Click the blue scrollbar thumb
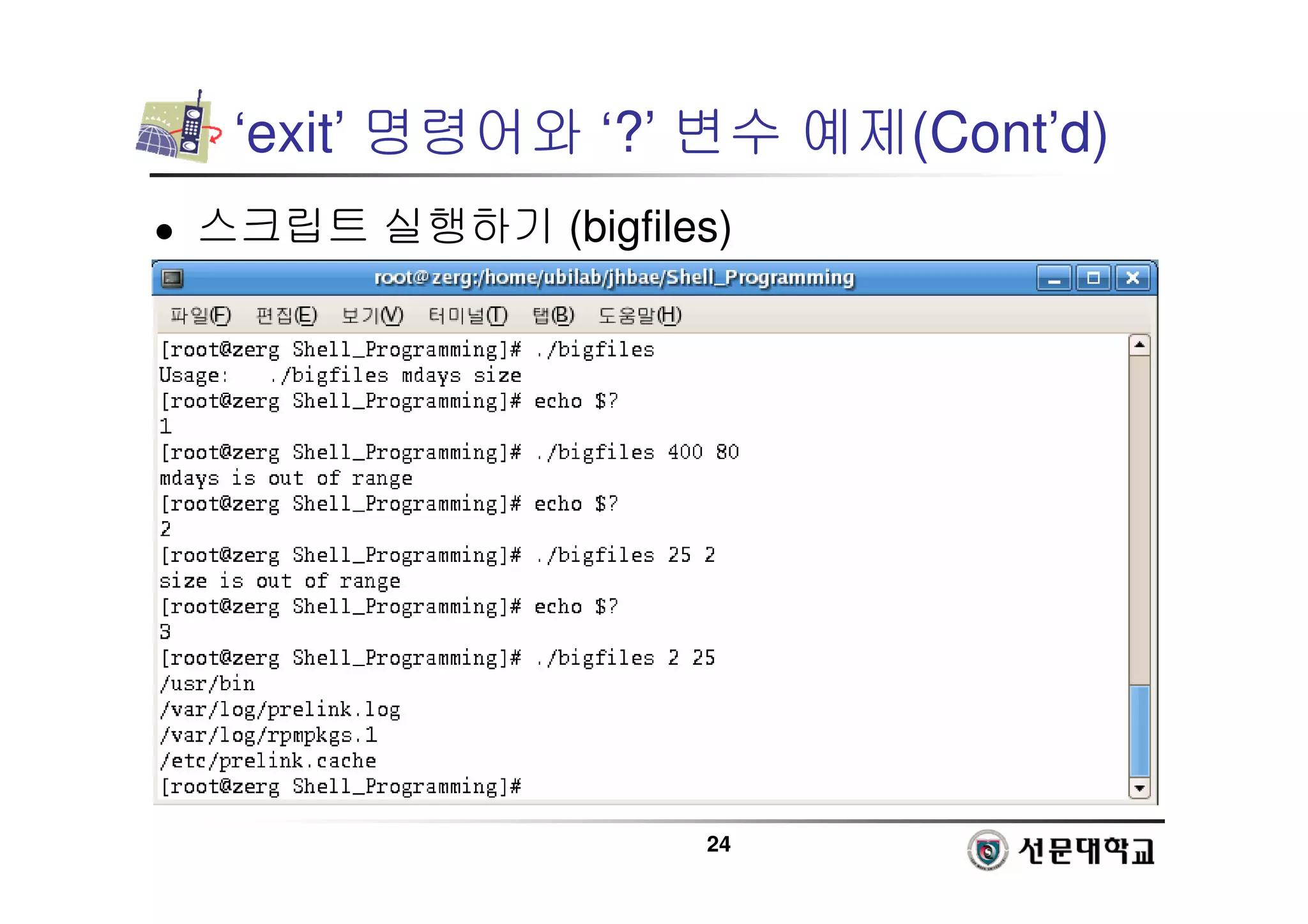Viewport: 1308px width, 924px height. tap(1139, 731)
